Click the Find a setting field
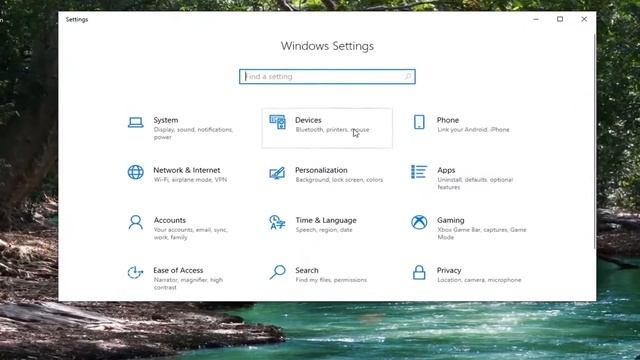Screen dimensions: 640x360 [327, 77]
